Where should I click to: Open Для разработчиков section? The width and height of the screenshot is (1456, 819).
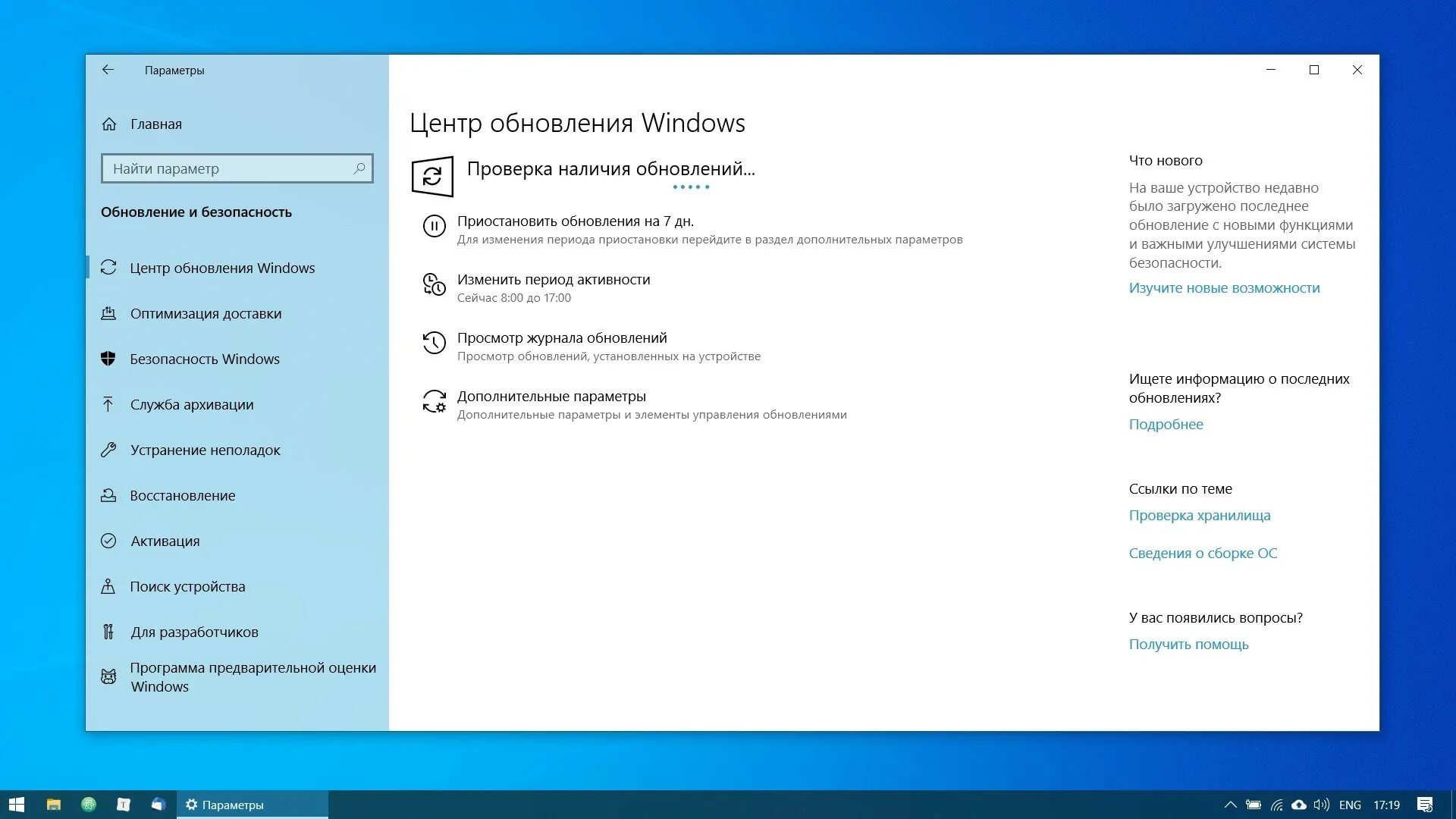[194, 632]
